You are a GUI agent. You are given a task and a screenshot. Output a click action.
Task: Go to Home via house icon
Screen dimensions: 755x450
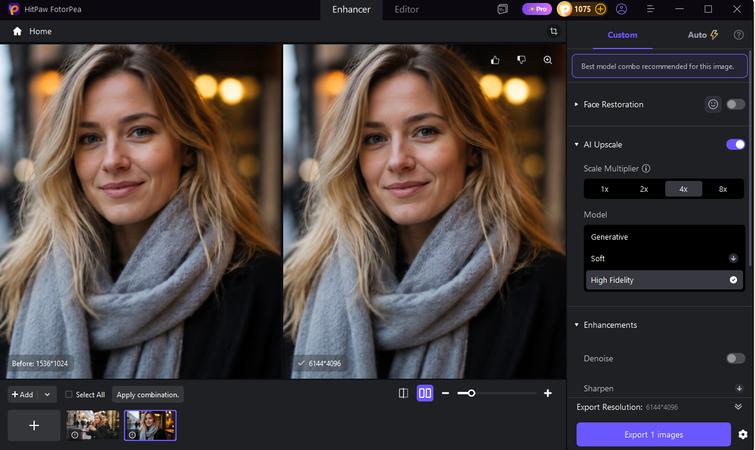tap(17, 31)
